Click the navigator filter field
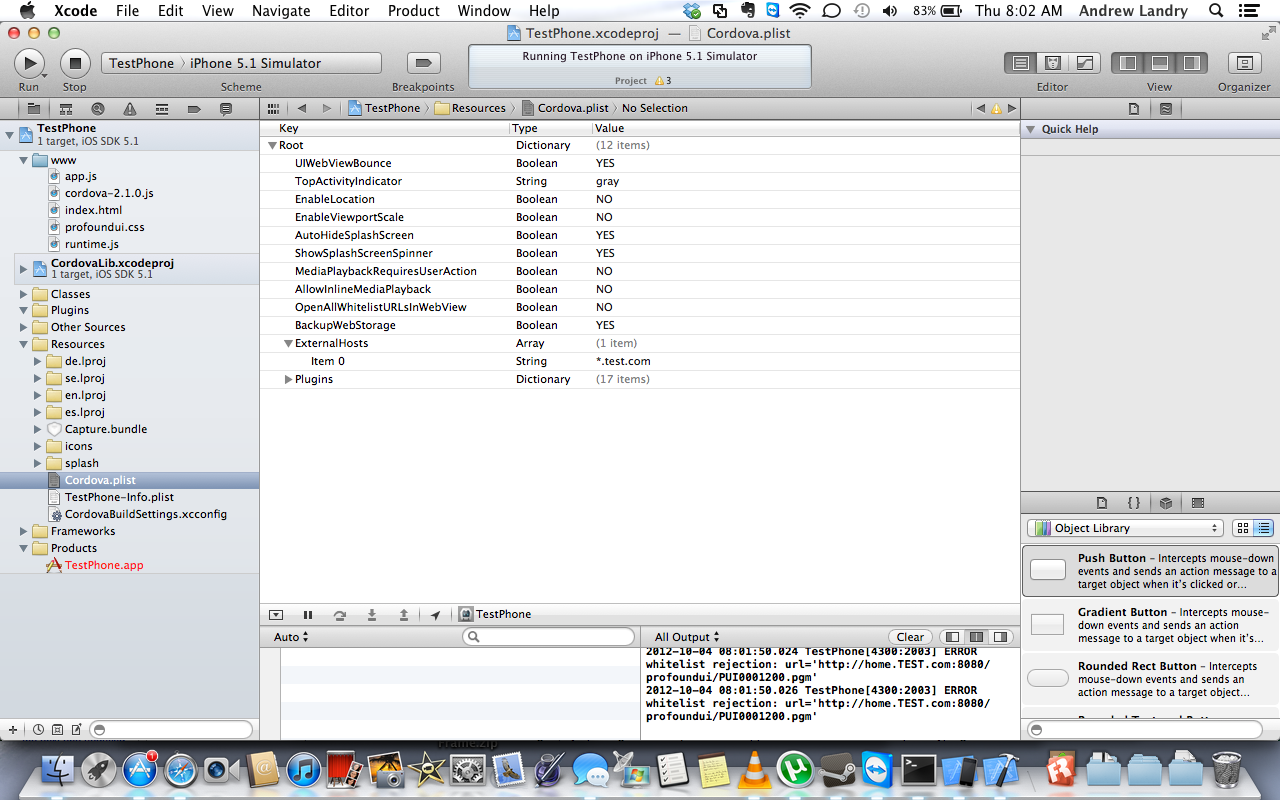The image size is (1280, 800). coord(171,730)
